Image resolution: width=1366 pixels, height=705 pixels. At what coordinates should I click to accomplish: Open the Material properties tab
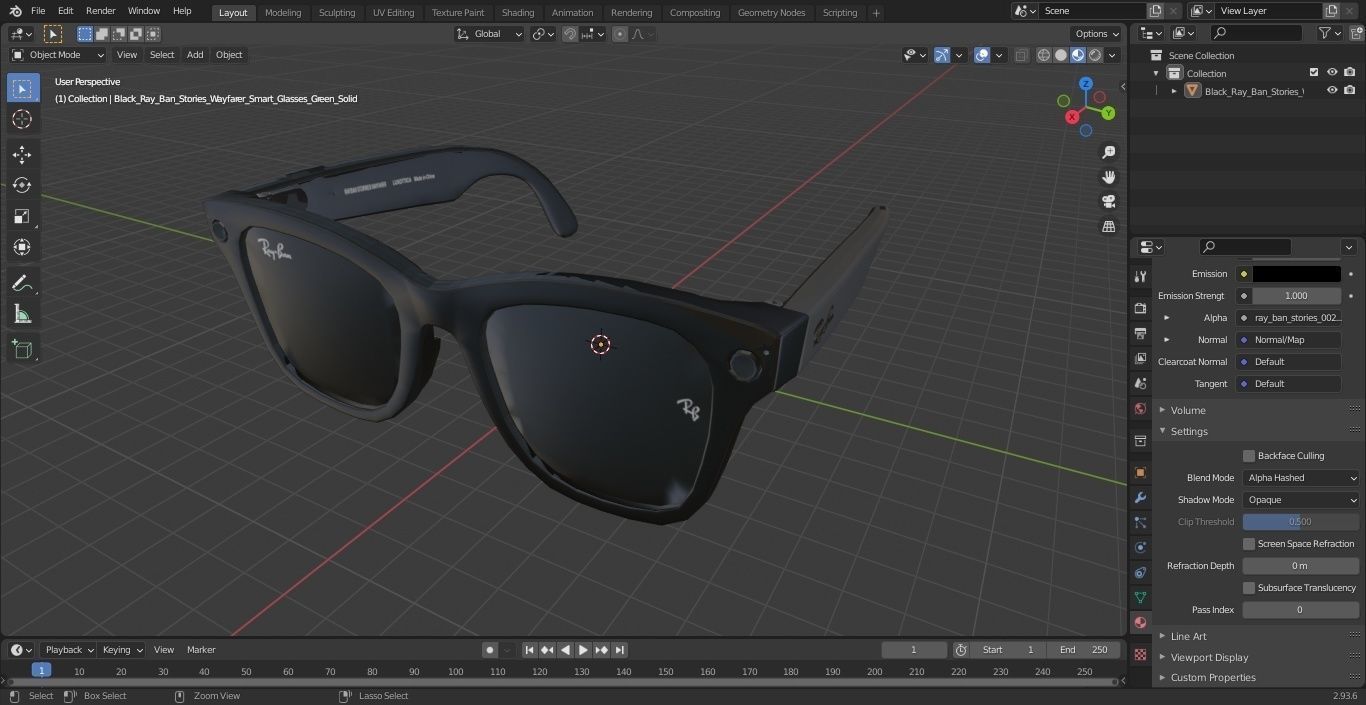tap(1140, 622)
